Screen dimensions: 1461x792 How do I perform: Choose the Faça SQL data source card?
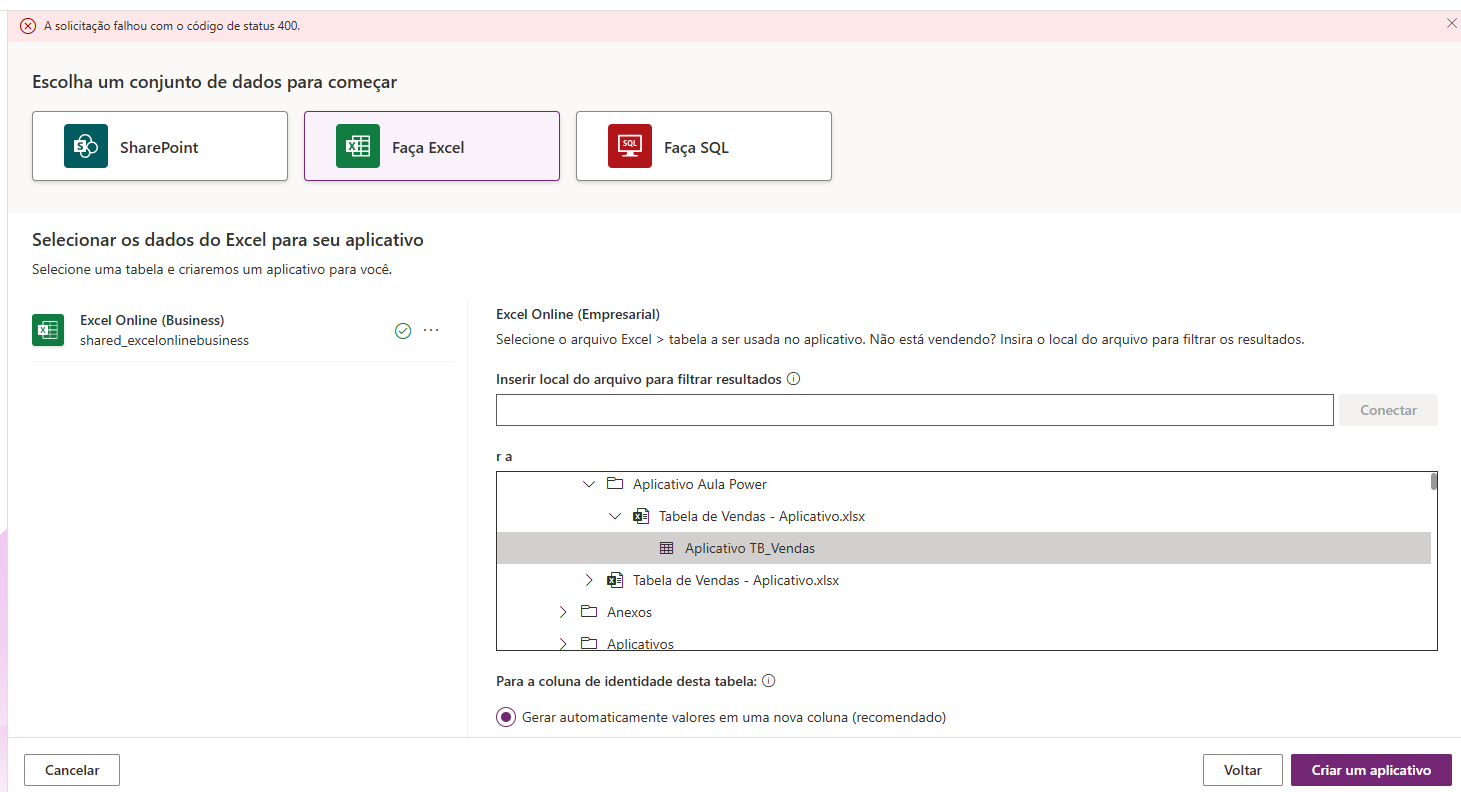(703, 146)
